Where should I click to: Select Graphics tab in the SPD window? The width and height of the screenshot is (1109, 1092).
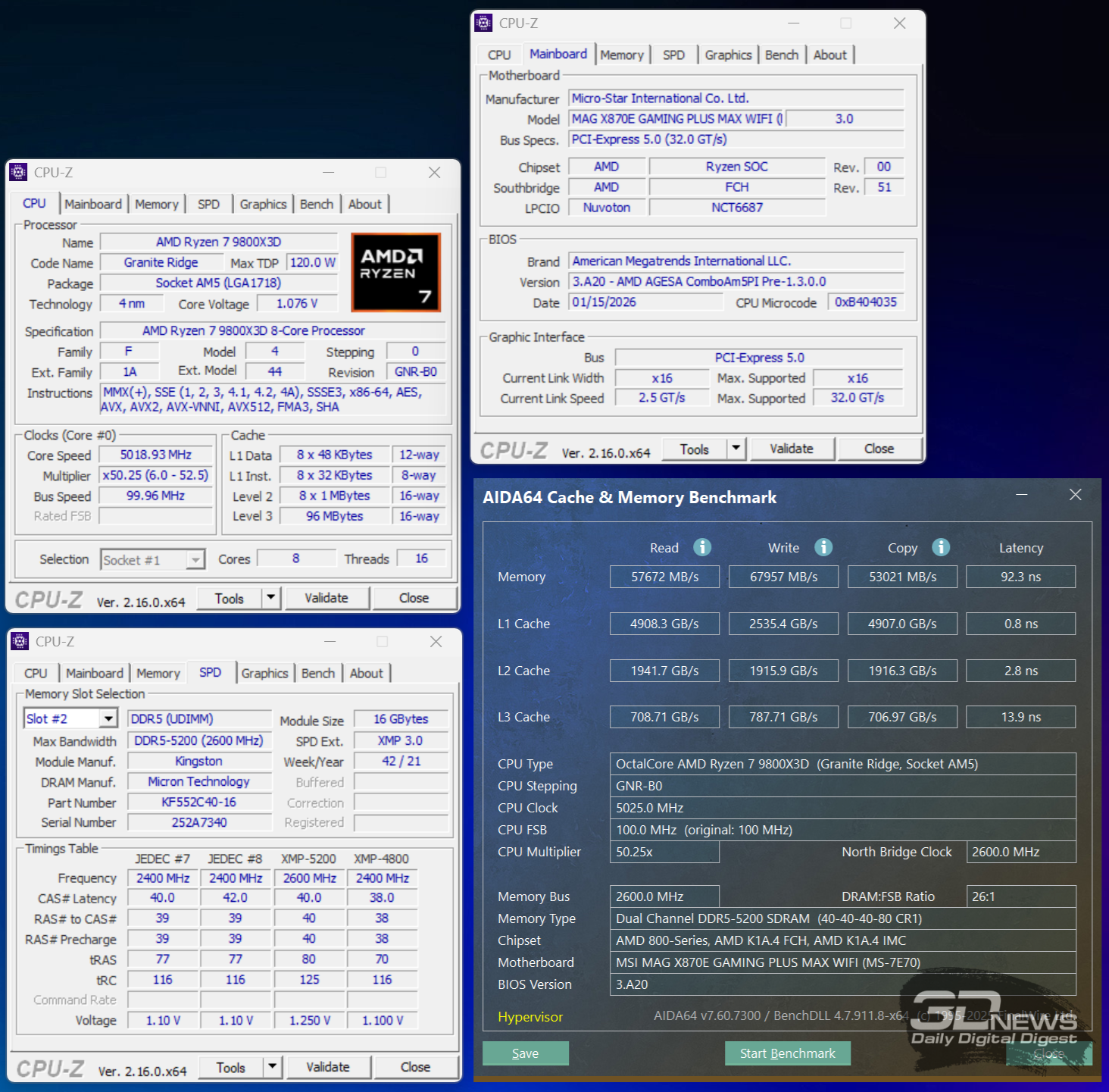point(264,674)
